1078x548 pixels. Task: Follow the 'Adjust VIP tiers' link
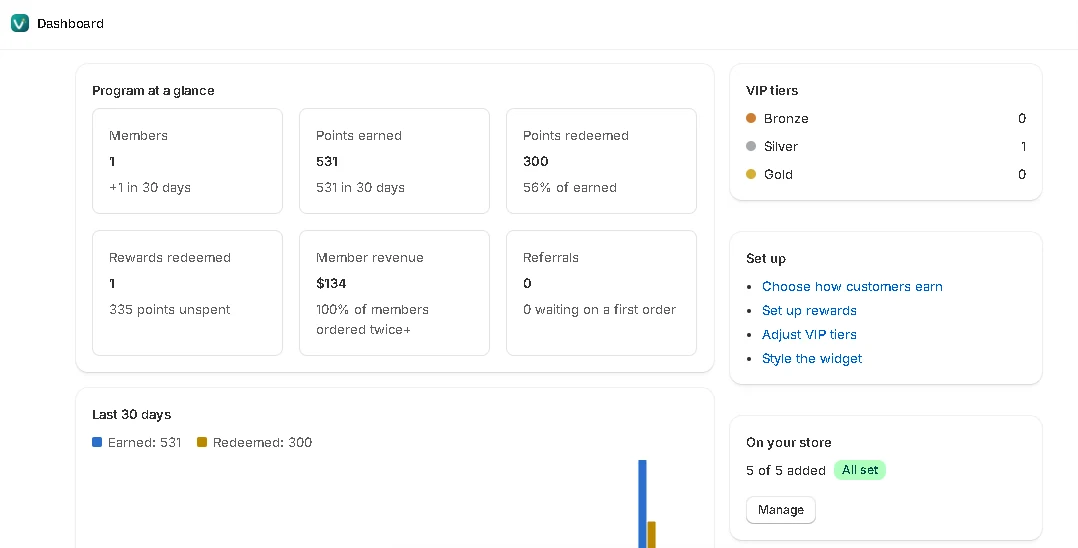tap(809, 335)
